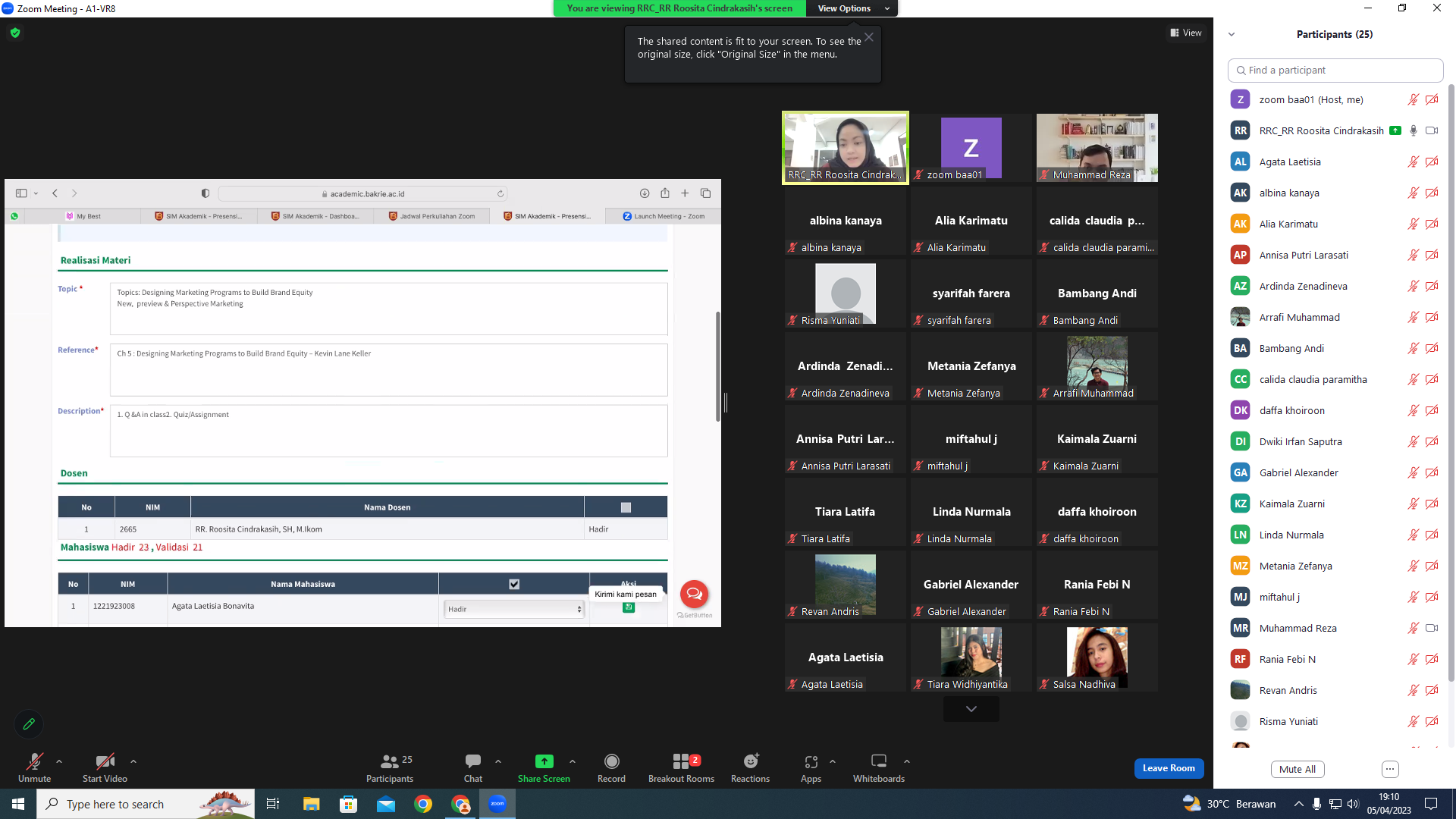The height and width of the screenshot is (819, 1456).
Task: Click the Zoom icon in the taskbar
Action: [497, 804]
